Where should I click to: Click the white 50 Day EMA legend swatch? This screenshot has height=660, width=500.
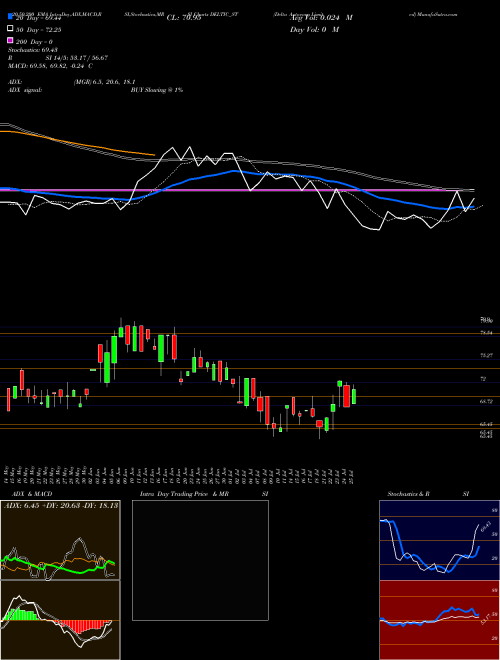[x=10, y=28]
